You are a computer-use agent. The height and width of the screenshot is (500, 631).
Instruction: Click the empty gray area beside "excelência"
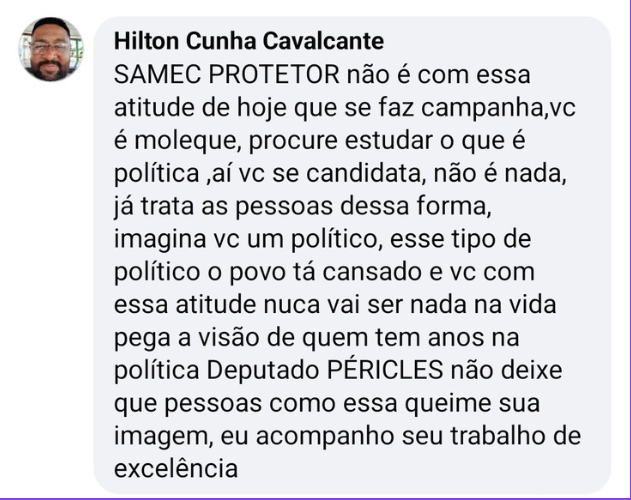[423, 469]
